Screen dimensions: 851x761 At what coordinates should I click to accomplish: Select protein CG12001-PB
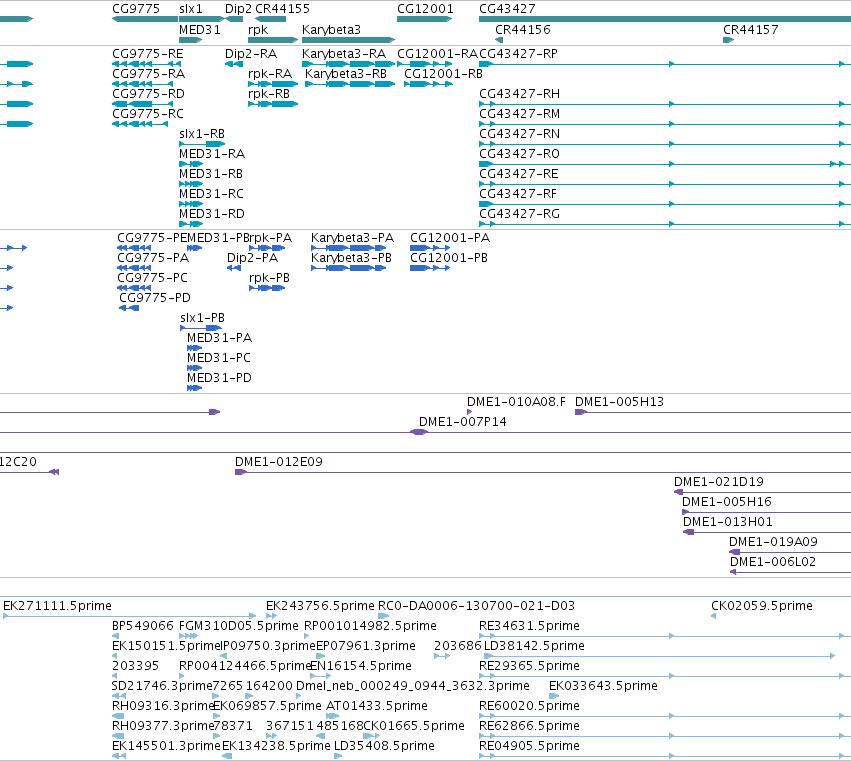(x=430, y=268)
